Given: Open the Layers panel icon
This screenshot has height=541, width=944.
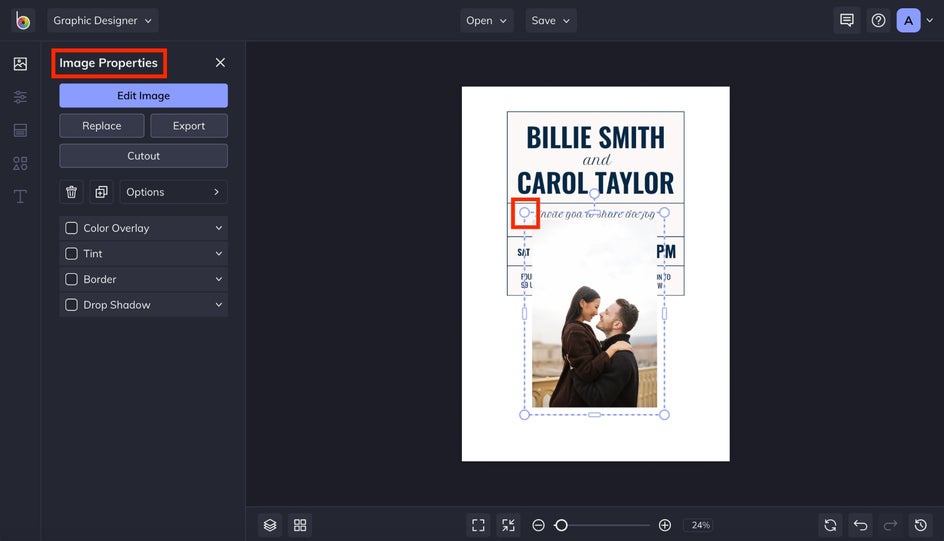Looking at the screenshot, I should coord(270,525).
